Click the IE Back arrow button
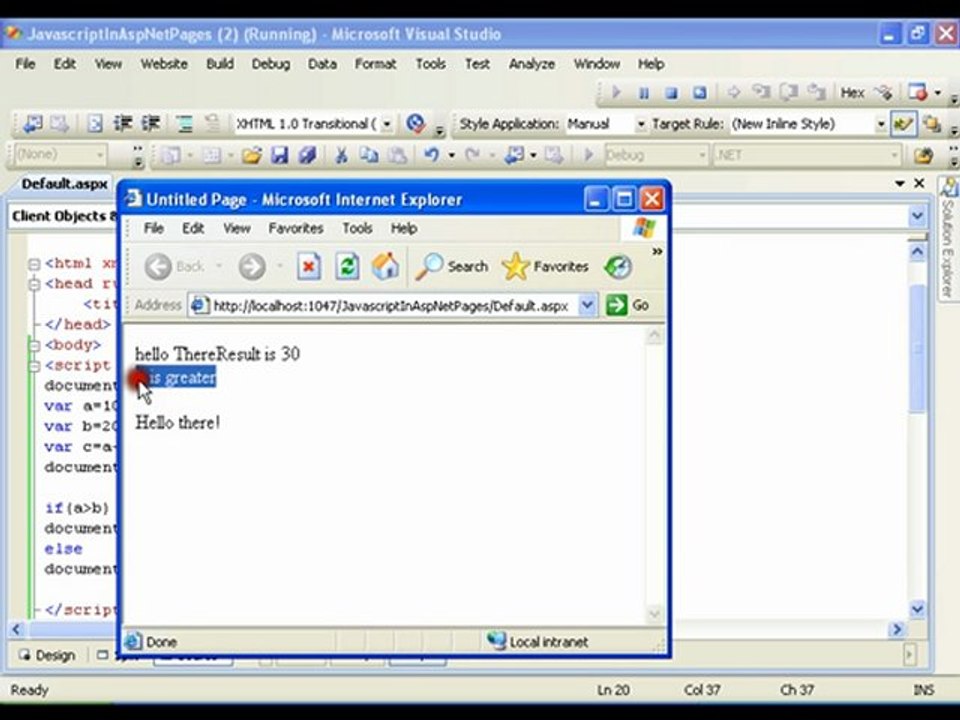This screenshot has width=960, height=720. (159, 267)
